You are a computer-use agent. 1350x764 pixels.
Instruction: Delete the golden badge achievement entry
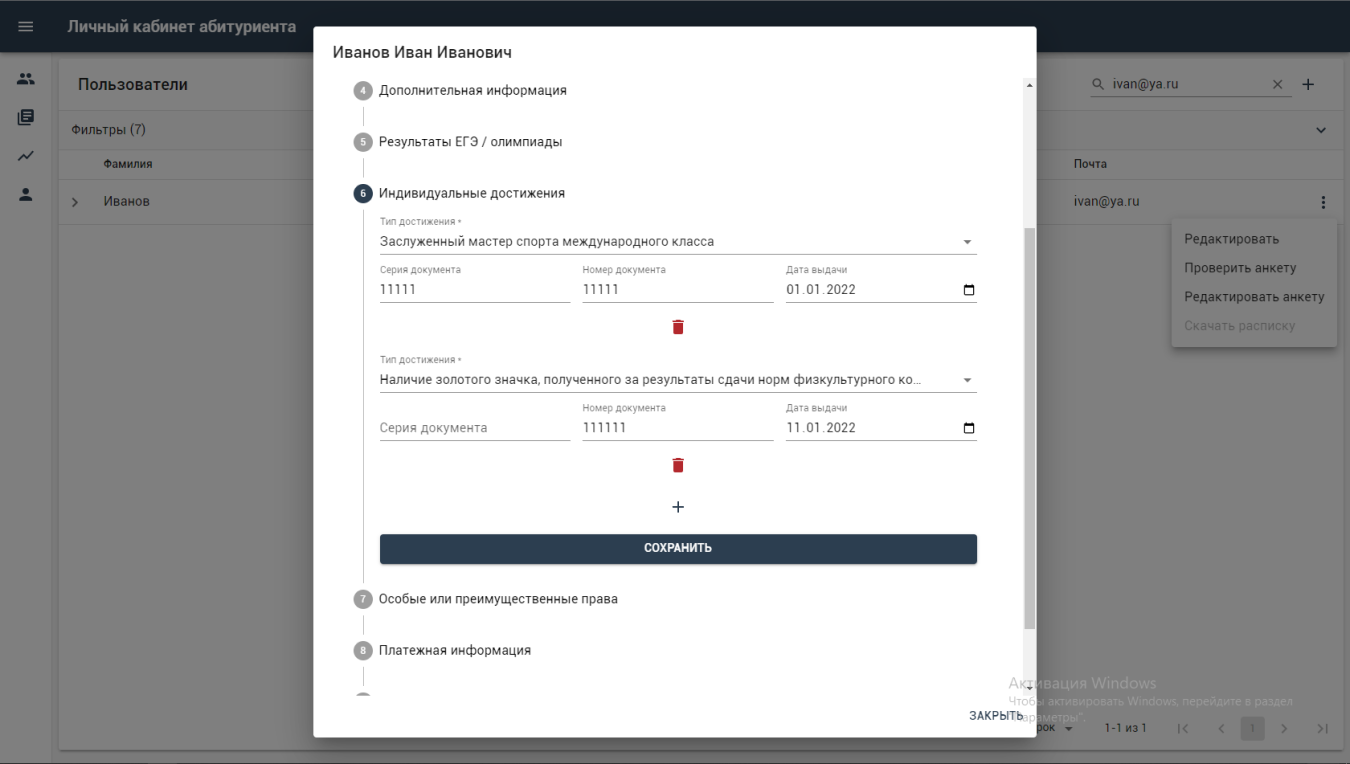point(678,465)
